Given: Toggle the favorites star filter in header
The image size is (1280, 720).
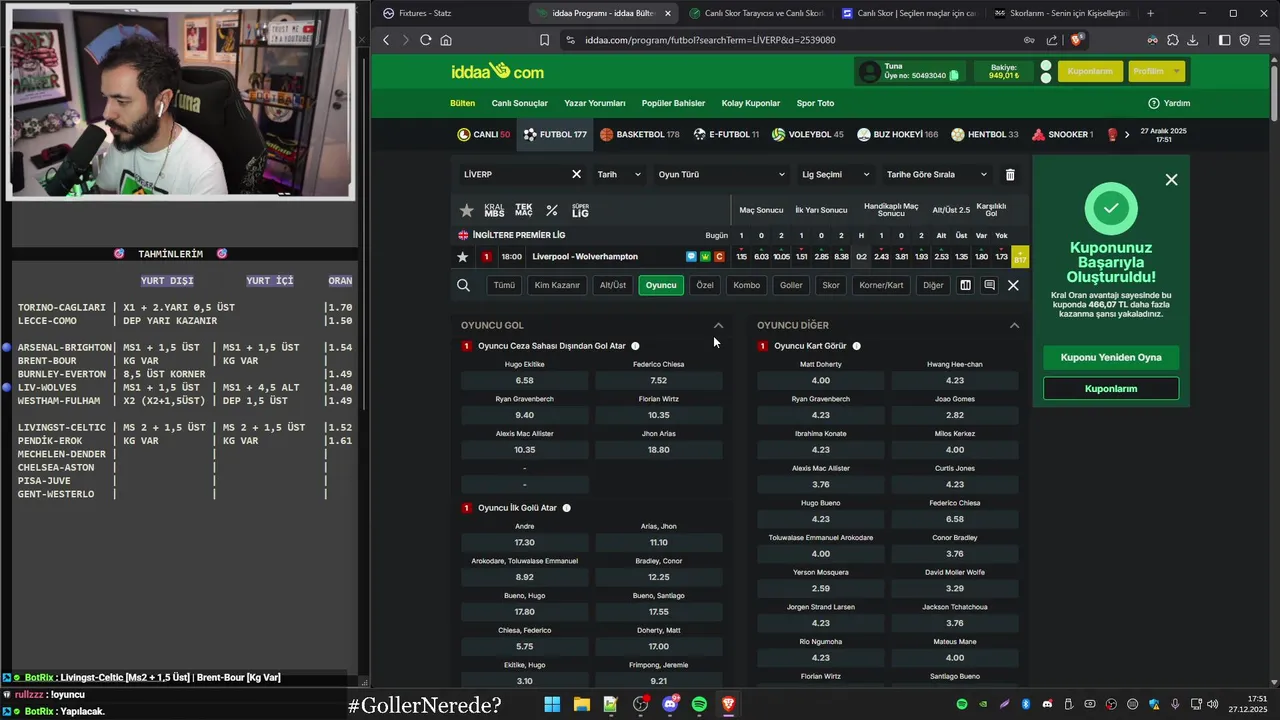Looking at the screenshot, I should [466, 211].
